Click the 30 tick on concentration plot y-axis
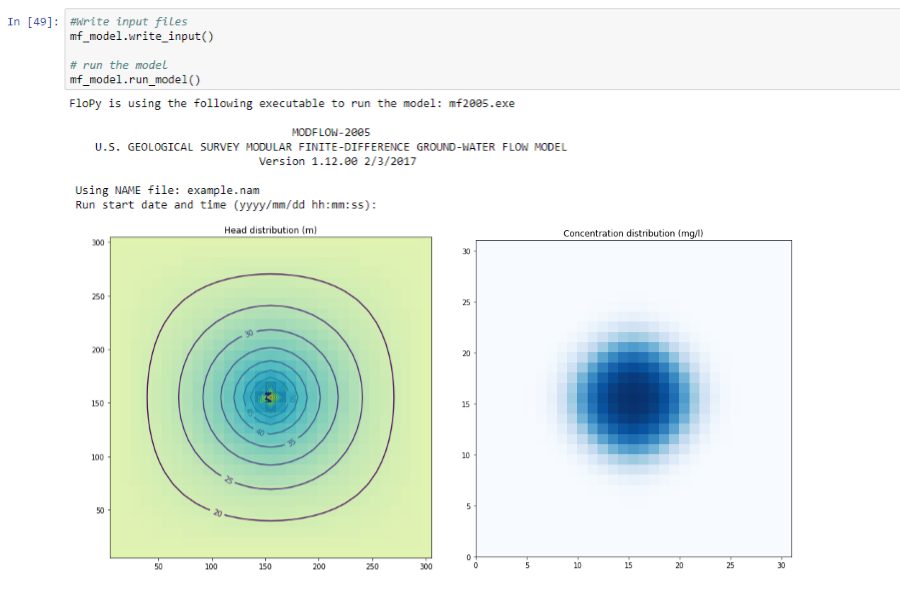 (466, 252)
